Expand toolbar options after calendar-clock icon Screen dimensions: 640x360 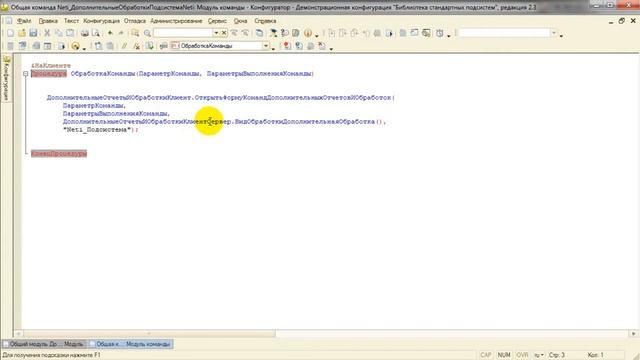click(449, 36)
